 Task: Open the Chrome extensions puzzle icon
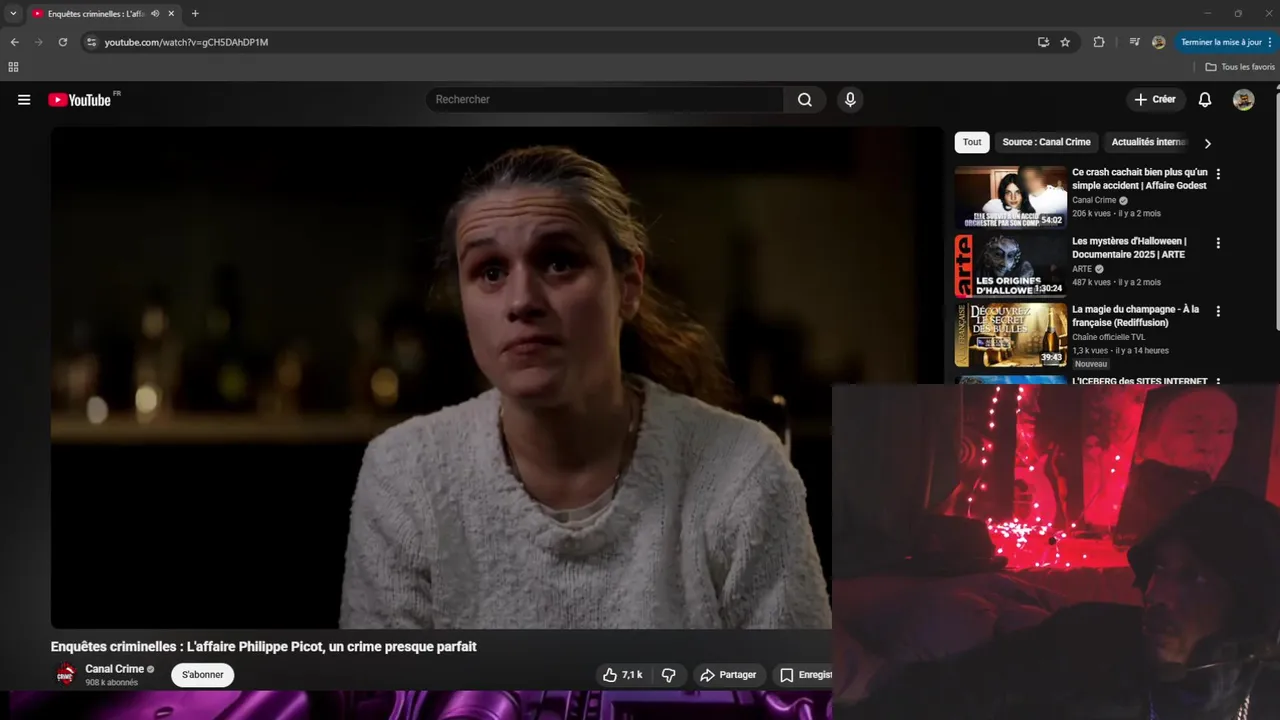click(1099, 42)
